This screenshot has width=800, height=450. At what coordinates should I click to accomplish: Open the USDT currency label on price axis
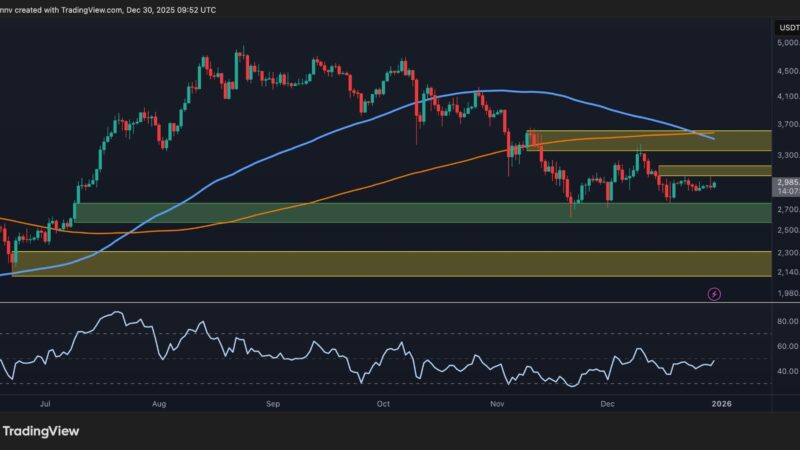coord(789,28)
